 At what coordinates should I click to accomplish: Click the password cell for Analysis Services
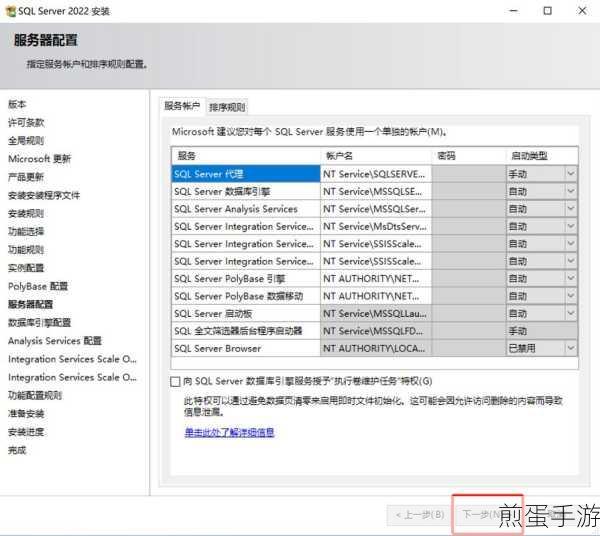tap(468, 209)
